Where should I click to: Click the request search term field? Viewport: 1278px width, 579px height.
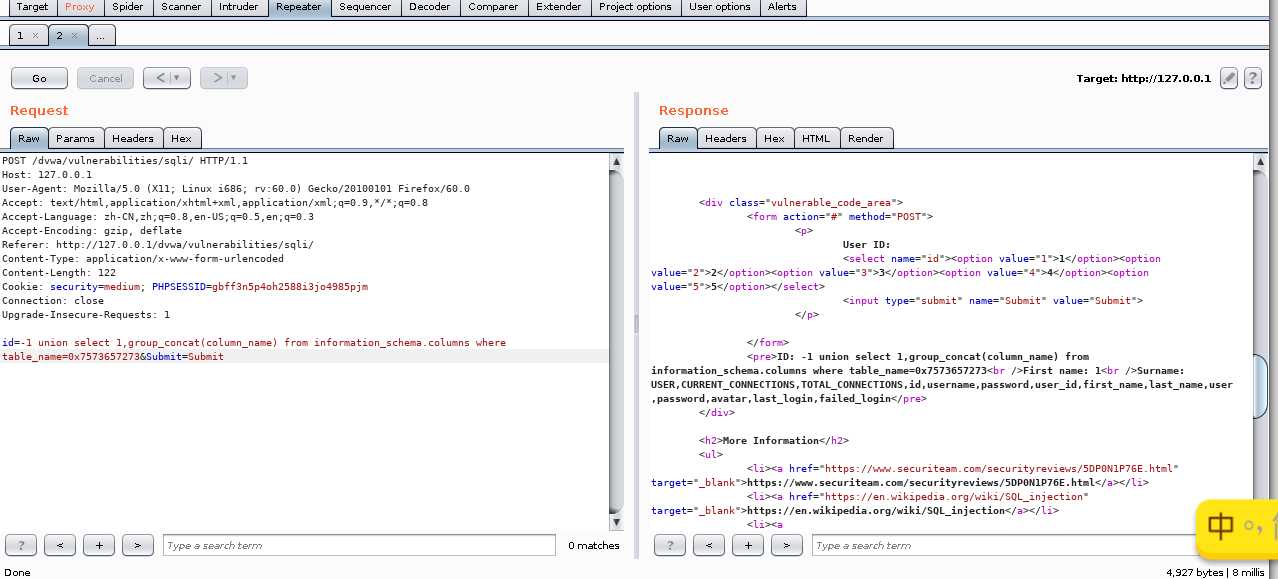(359, 545)
